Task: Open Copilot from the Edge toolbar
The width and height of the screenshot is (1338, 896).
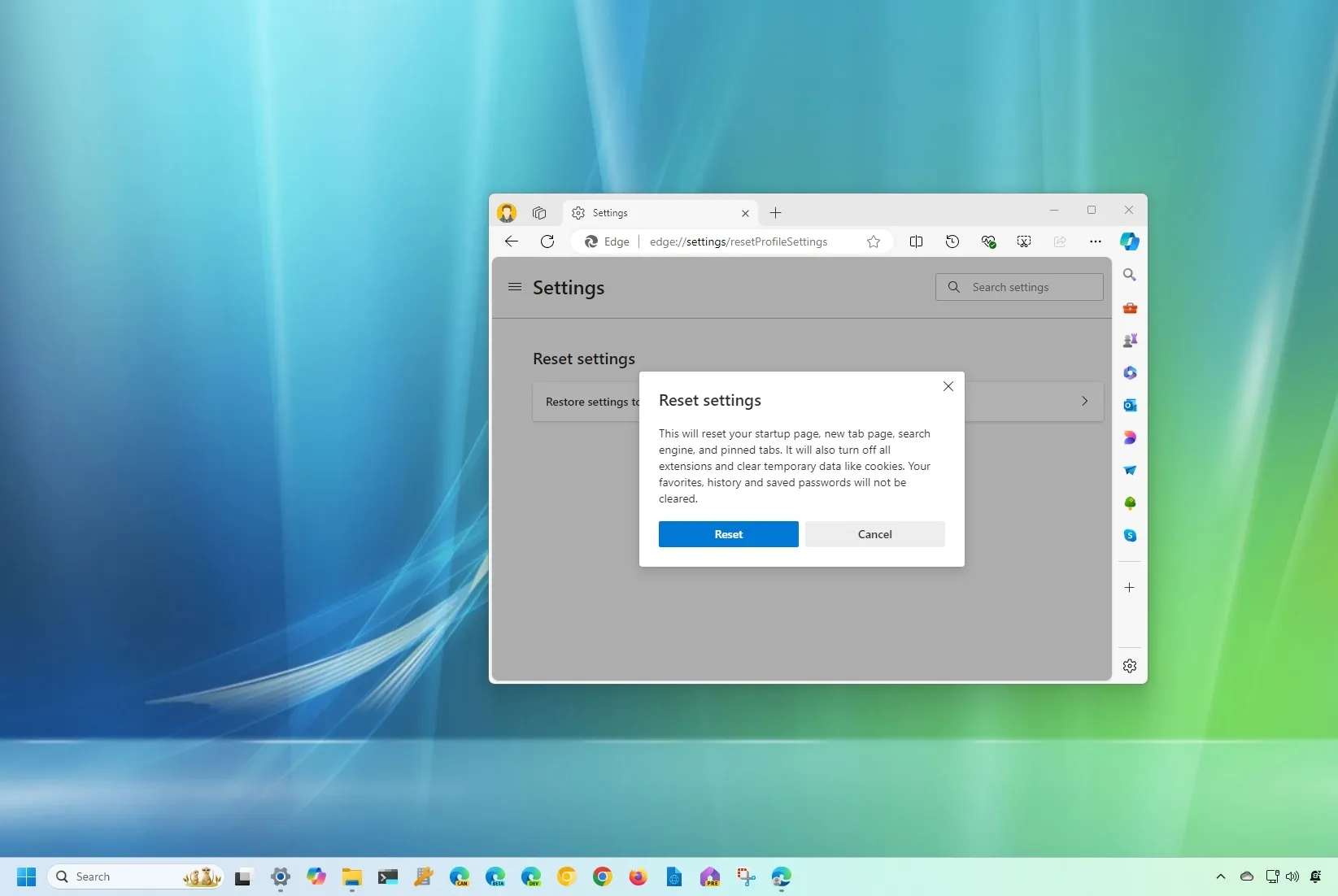Action: click(1129, 241)
